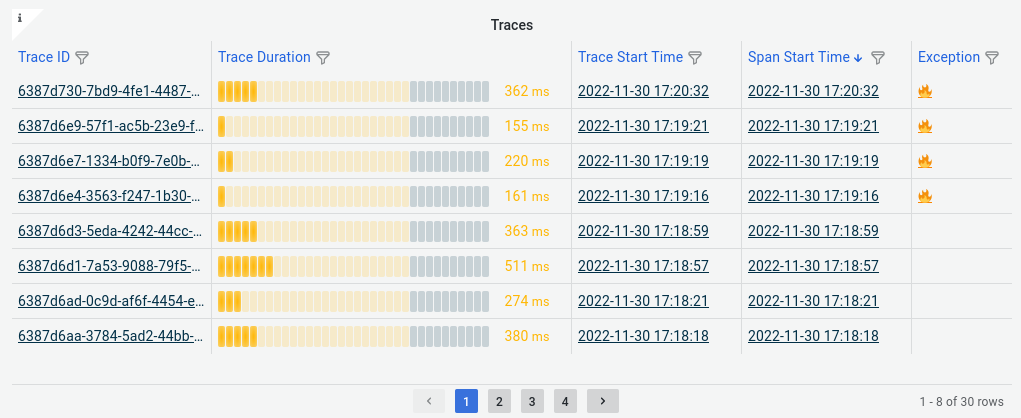Click the Span Start Time filter icon
The height and width of the screenshot is (418, 1021).
pyautogui.click(x=878, y=58)
